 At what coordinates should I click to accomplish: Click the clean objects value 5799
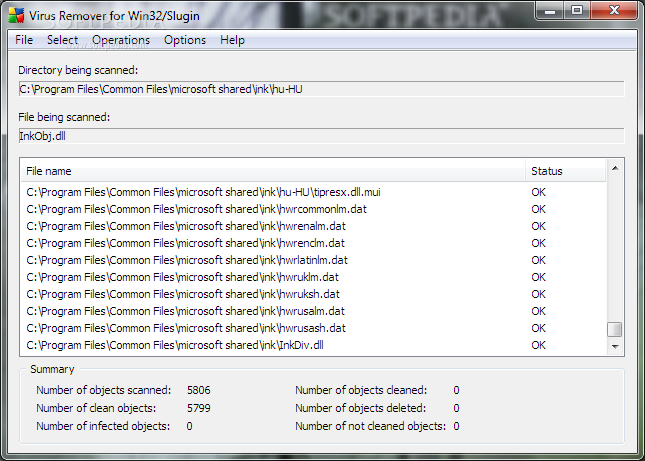tap(199, 408)
